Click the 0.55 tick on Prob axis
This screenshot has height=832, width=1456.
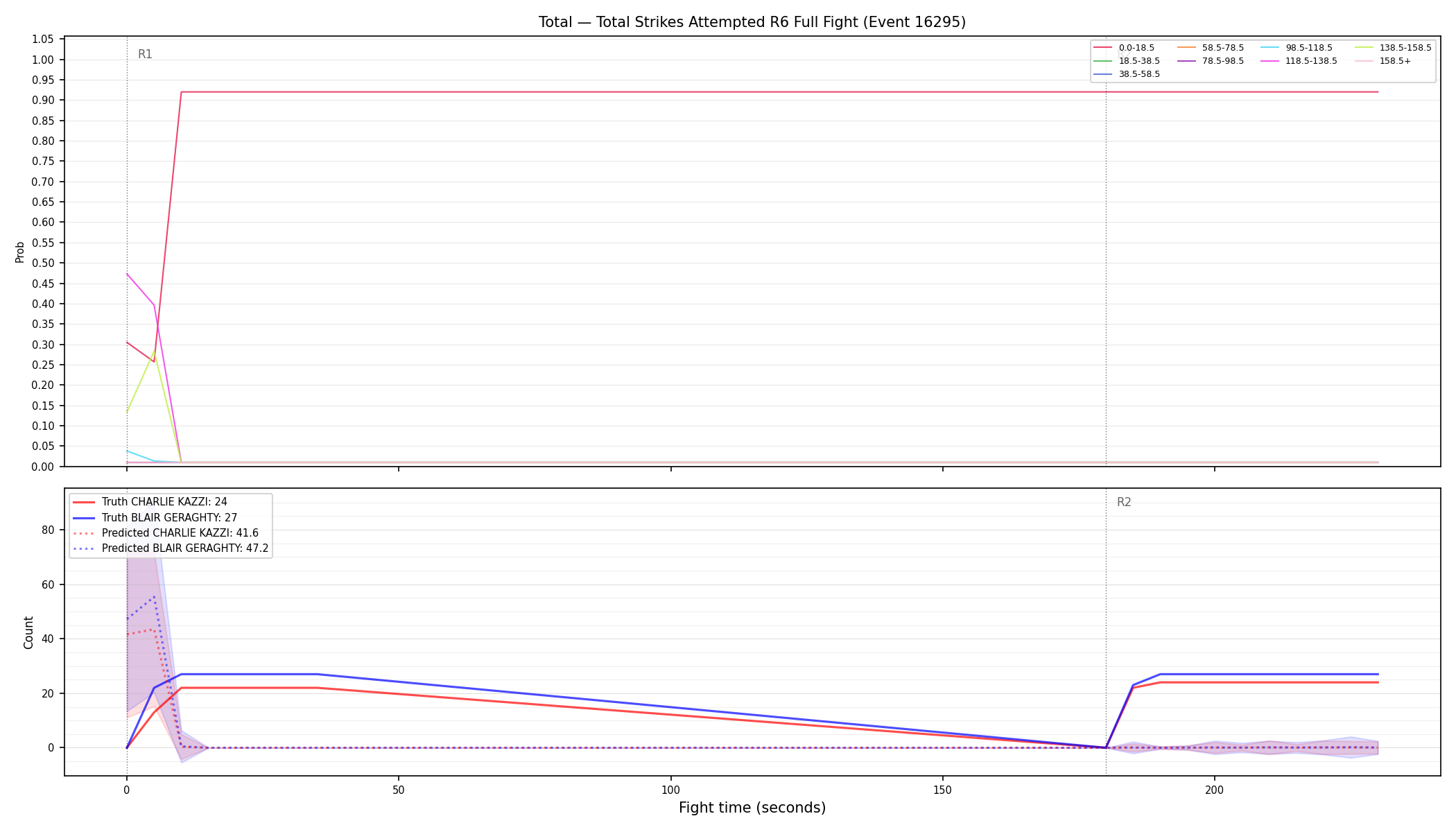[x=43, y=243]
